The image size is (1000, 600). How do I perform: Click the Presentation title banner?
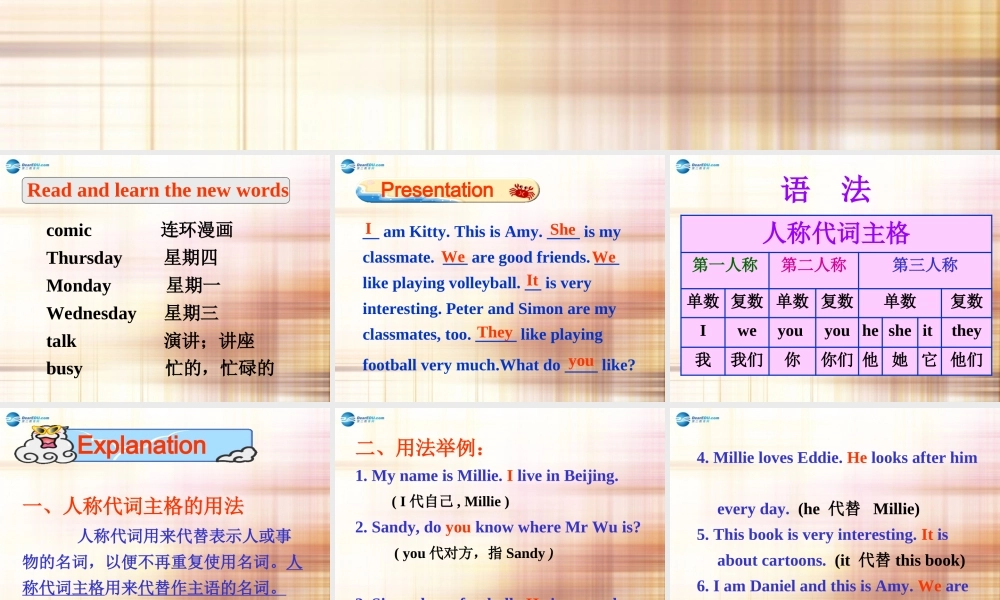[x=439, y=190]
